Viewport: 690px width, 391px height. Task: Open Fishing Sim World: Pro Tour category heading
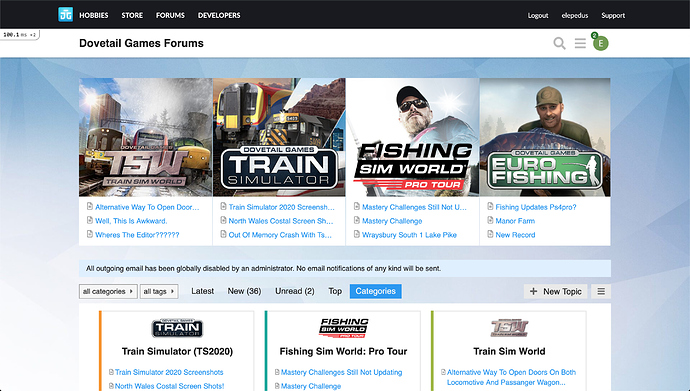[x=343, y=351]
